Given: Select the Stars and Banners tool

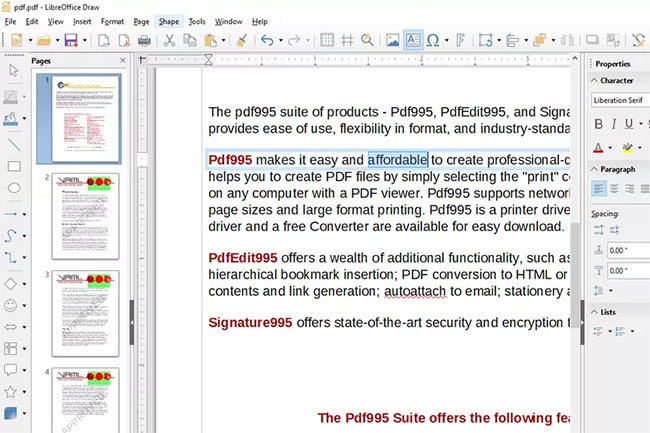Looking at the screenshot, I should click(x=11, y=391).
